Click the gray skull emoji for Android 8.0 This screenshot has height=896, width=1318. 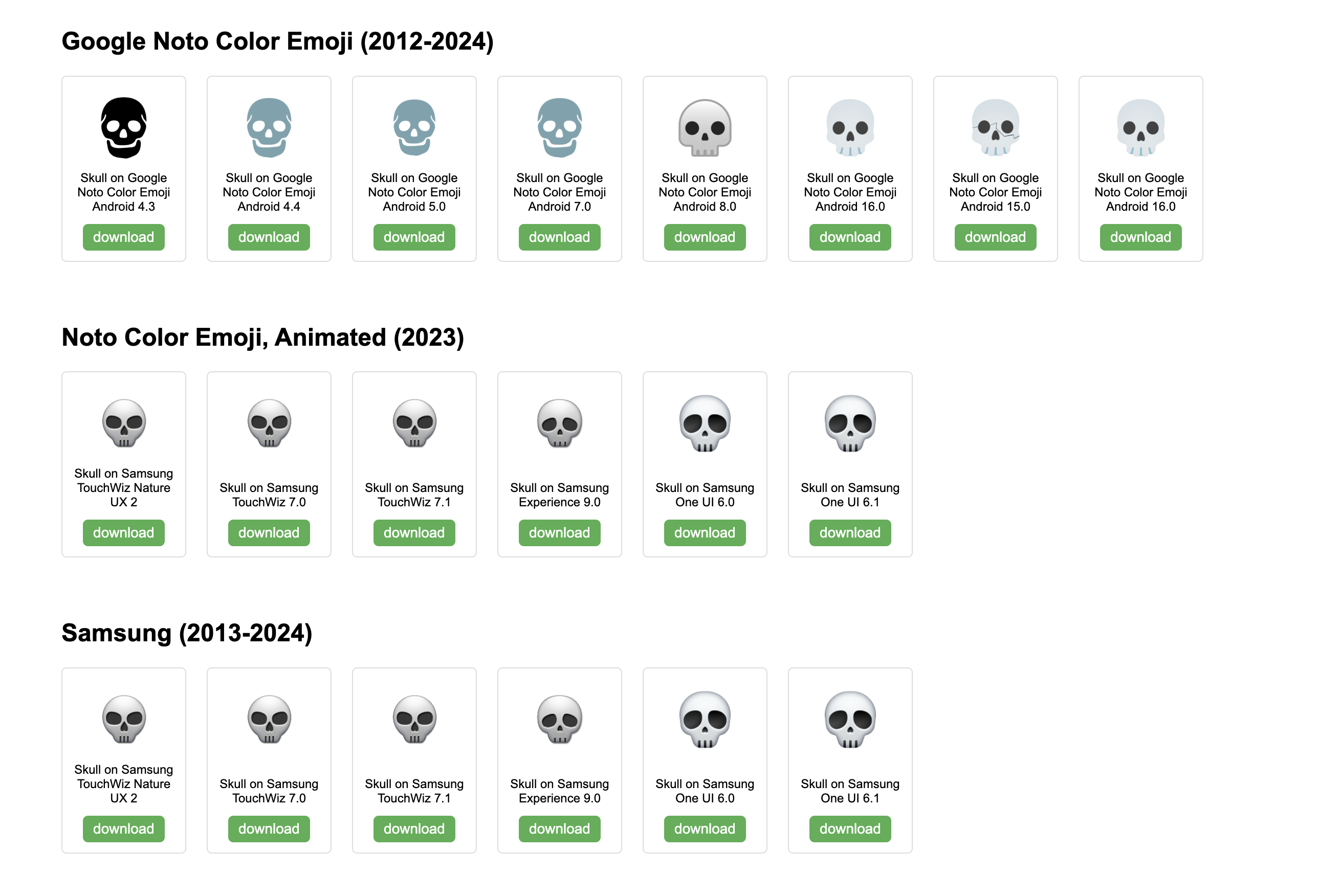pyautogui.click(x=705, y=127)
